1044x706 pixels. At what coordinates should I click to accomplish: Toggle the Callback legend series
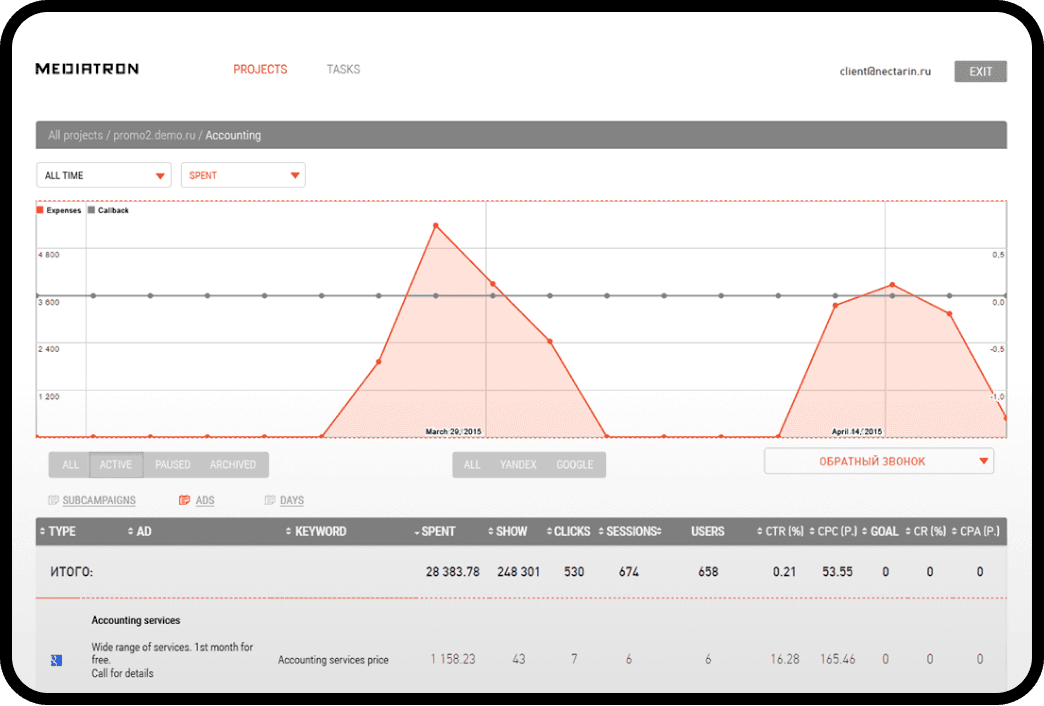tap(109, 210)
